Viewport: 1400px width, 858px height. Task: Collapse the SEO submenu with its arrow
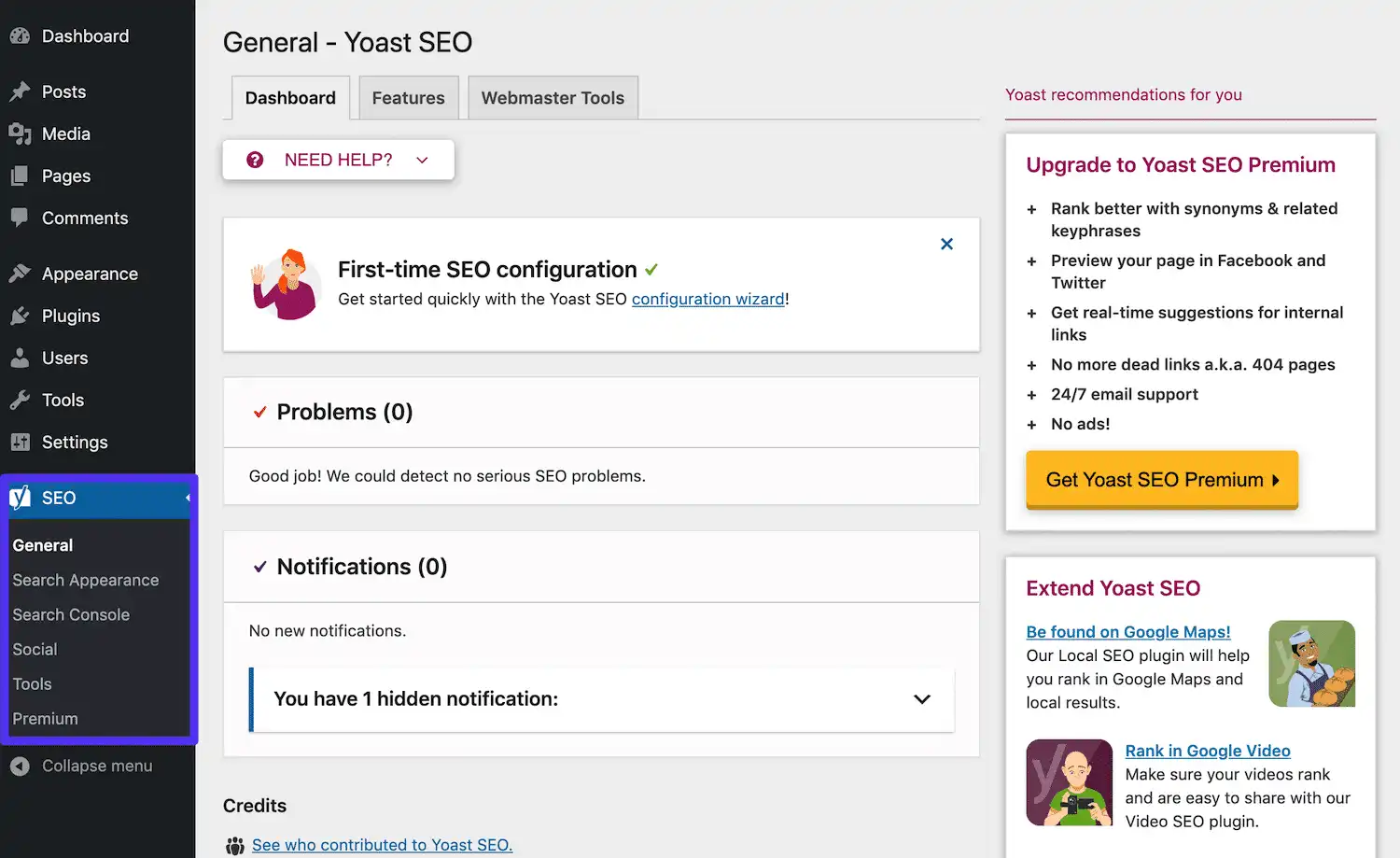(187, 498)
